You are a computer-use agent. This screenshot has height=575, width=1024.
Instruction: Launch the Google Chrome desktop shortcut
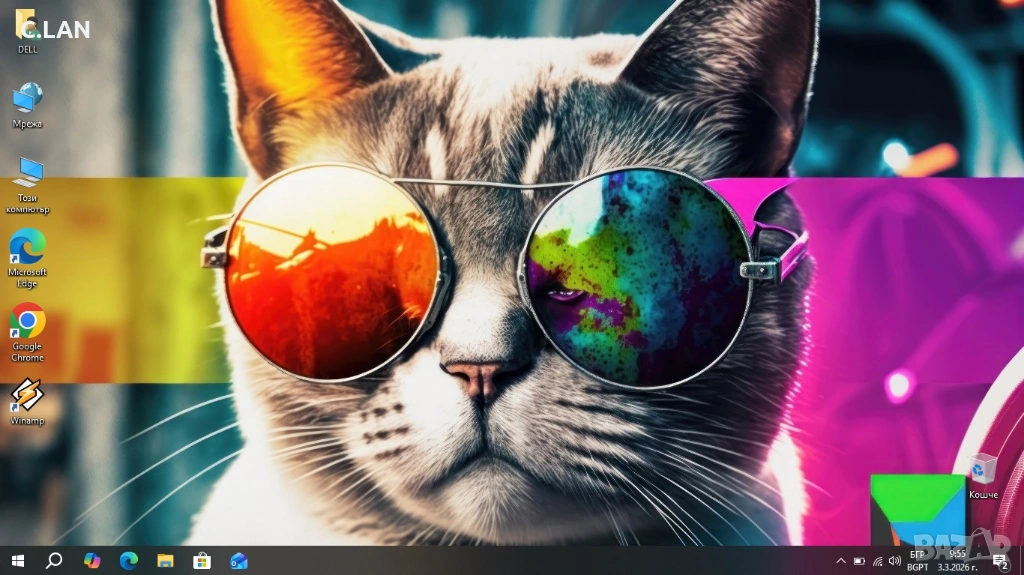pos(27,333)
